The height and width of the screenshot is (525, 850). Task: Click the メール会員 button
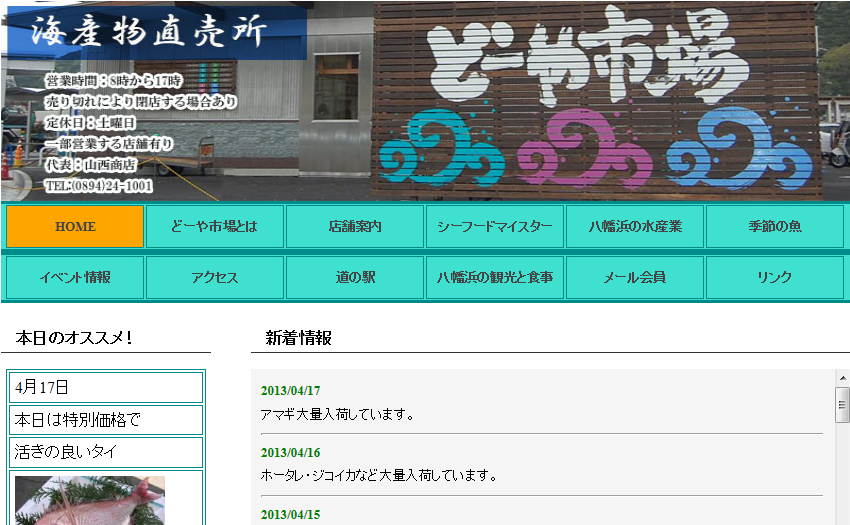tap(635, 278)
